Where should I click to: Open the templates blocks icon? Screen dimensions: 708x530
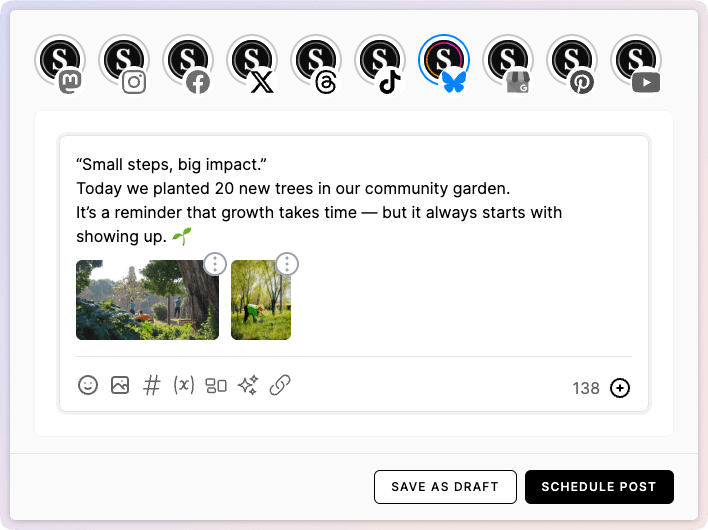point(216,385)
